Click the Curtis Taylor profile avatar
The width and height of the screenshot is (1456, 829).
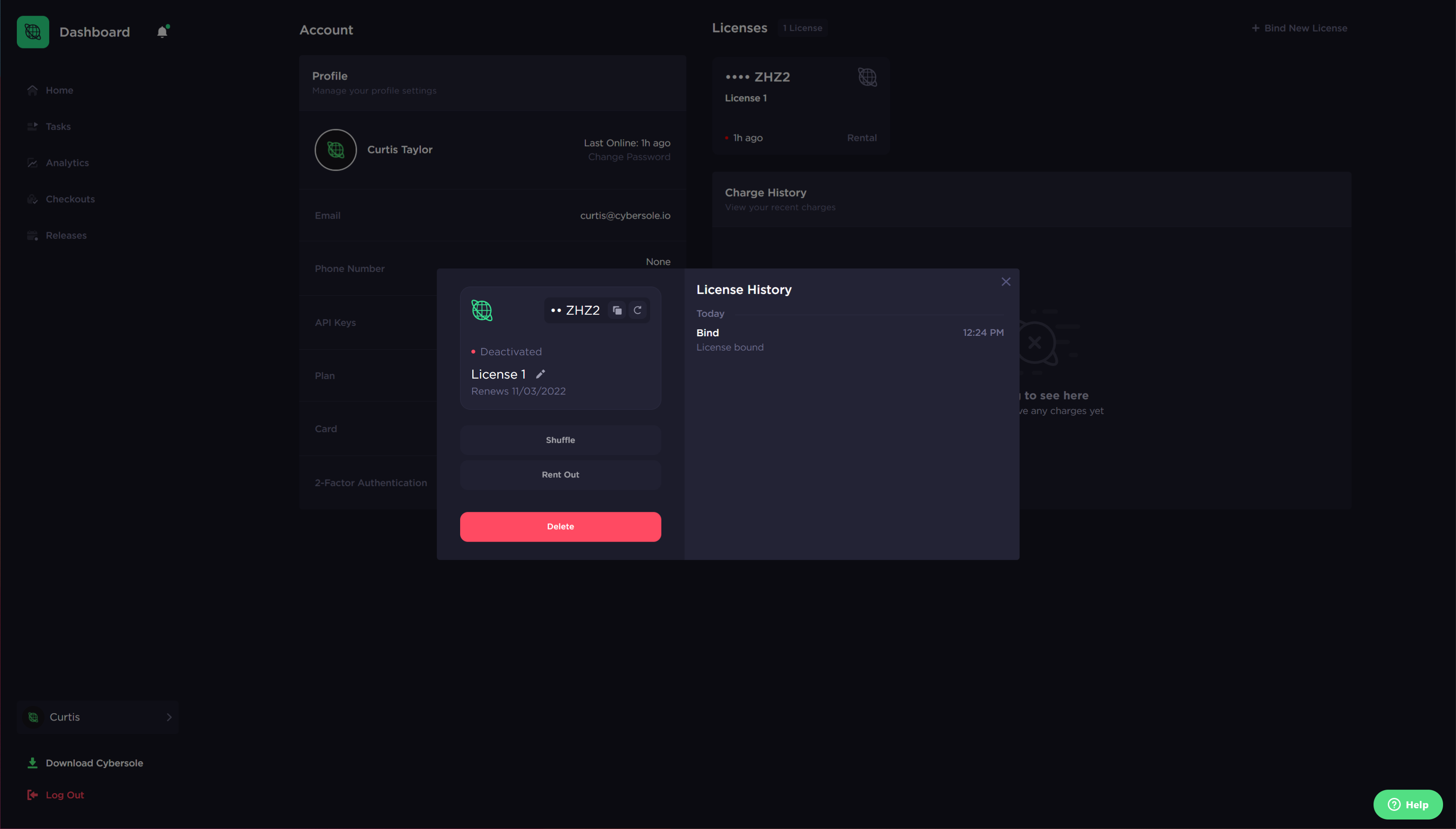coord(336,150)
